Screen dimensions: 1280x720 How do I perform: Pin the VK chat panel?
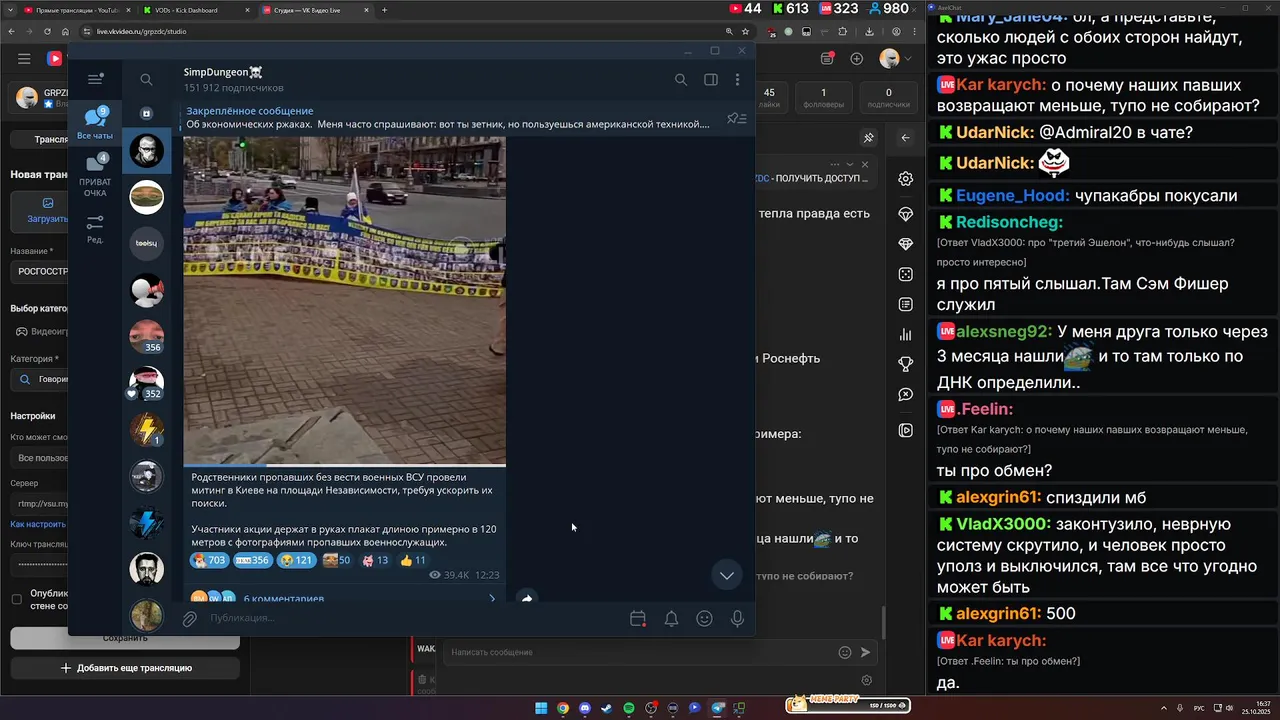coord(869,138)
